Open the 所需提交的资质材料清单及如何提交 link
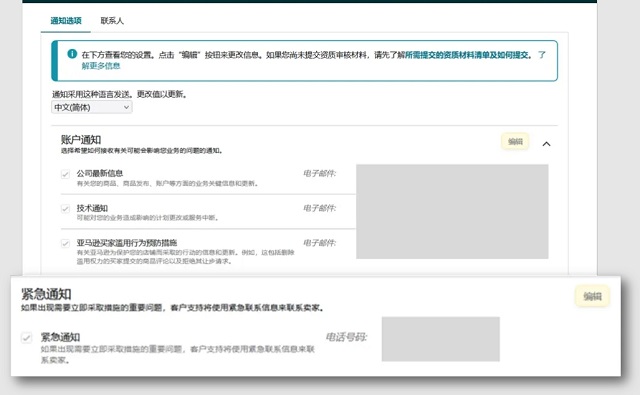This screenshot has width=640, height=395. click(x=467, y=55)
